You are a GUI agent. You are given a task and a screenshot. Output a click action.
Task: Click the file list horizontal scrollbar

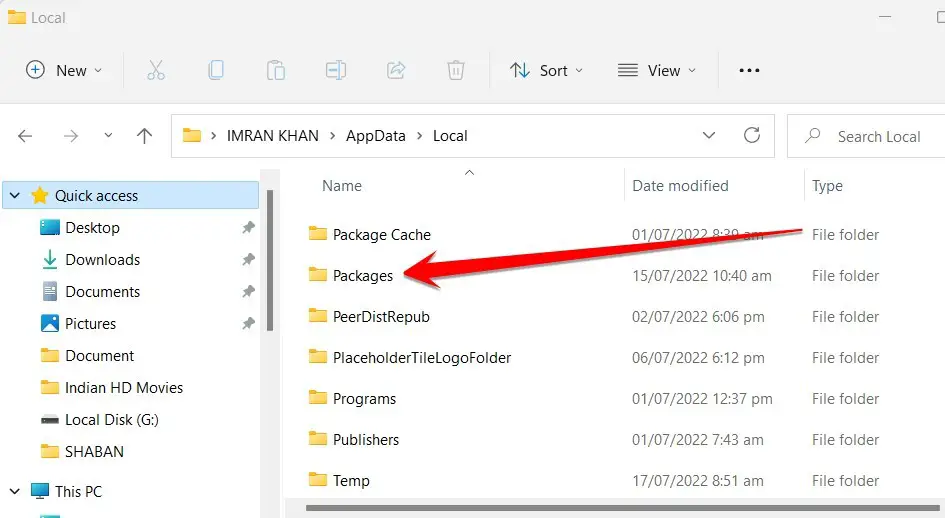(x=621, y=508)
